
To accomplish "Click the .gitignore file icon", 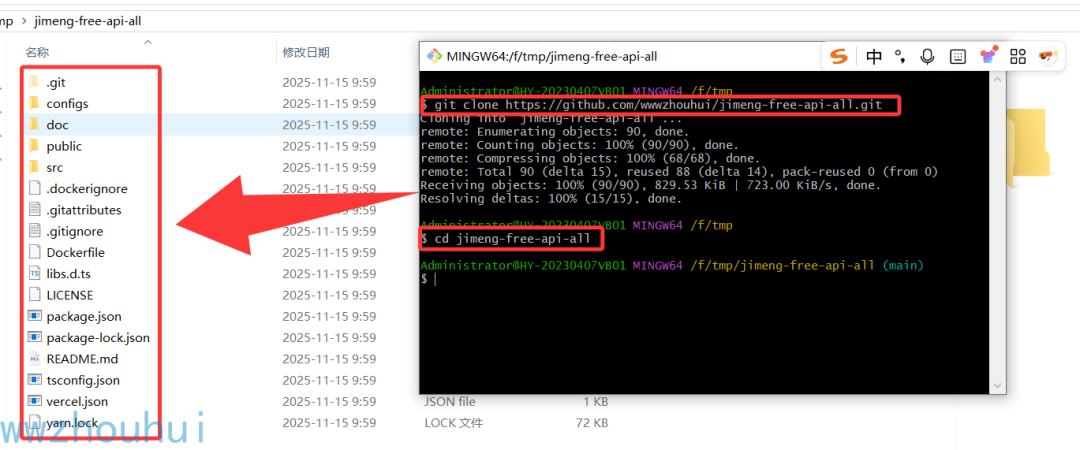I will (x=34, y=231).
